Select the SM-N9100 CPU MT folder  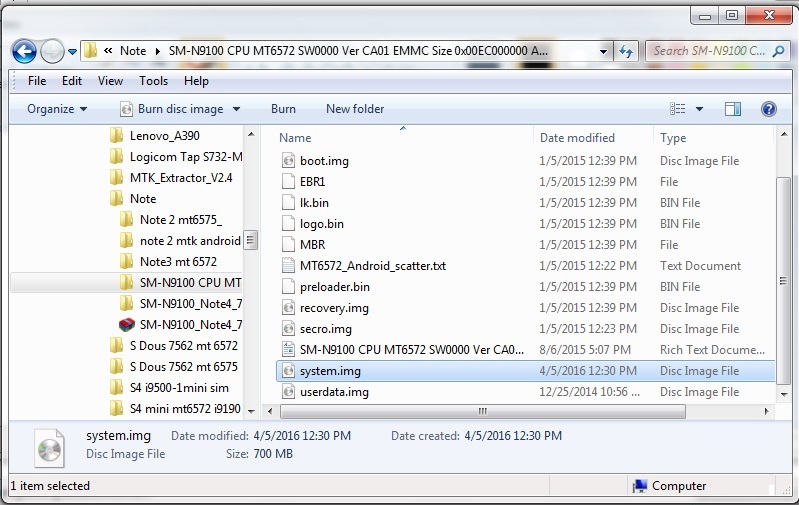pos(191,282)
